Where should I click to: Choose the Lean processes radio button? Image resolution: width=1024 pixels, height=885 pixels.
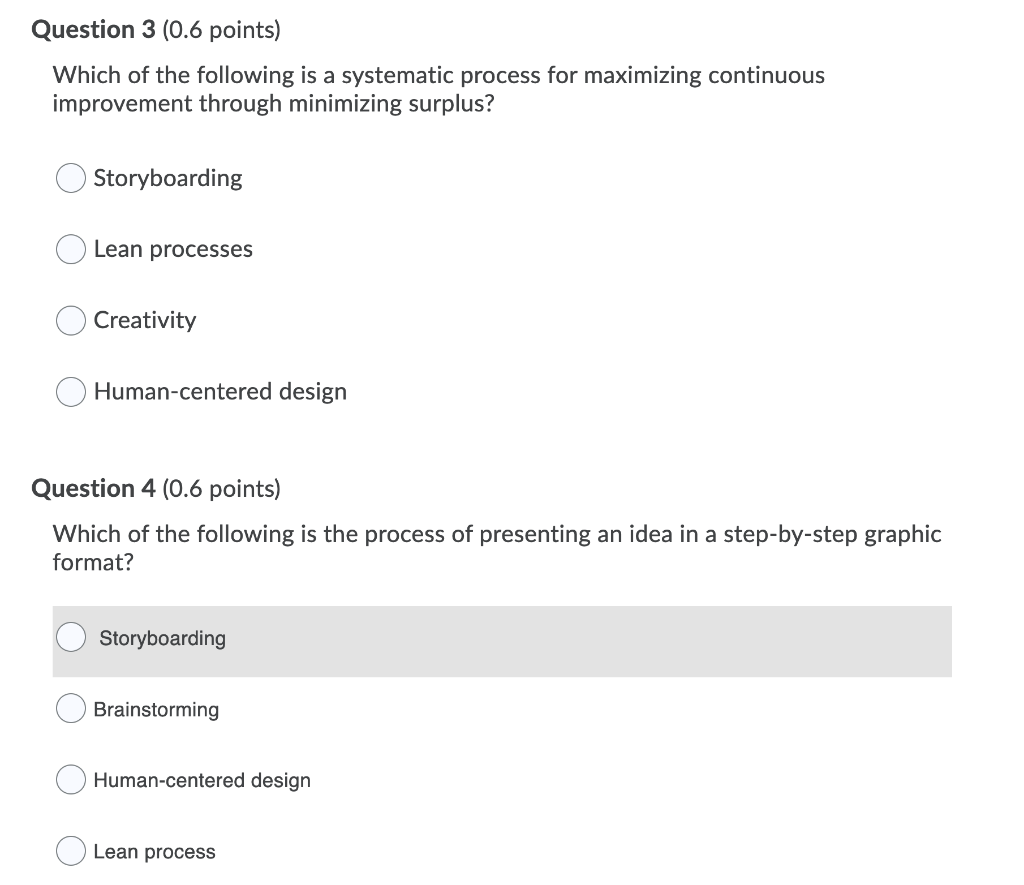point(71,249)
